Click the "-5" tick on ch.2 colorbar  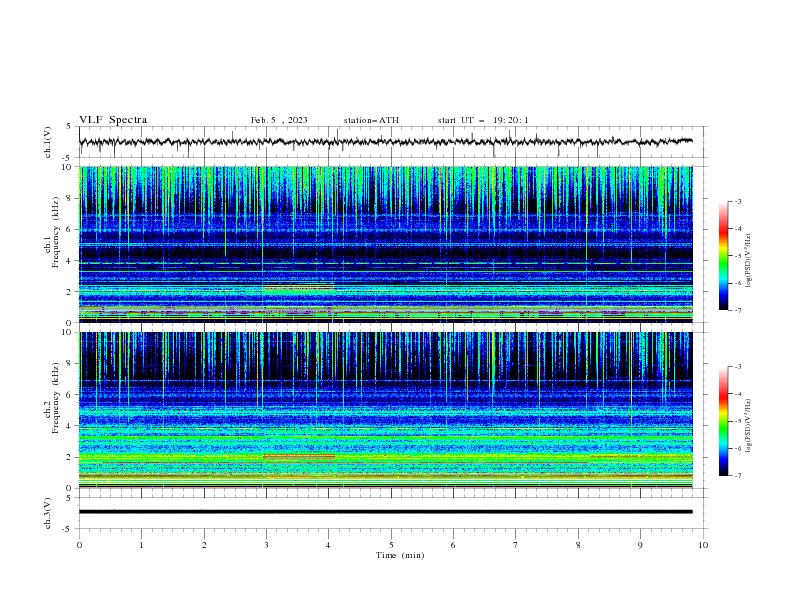[738, 421]
